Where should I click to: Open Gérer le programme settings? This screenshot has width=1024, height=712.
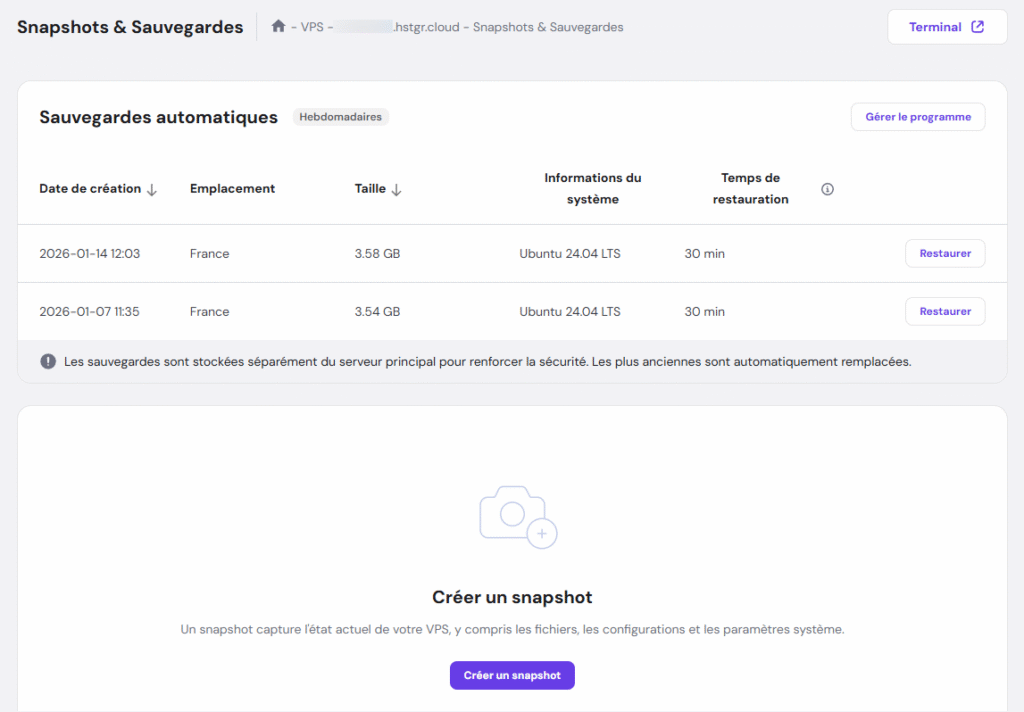pos(917,117)
